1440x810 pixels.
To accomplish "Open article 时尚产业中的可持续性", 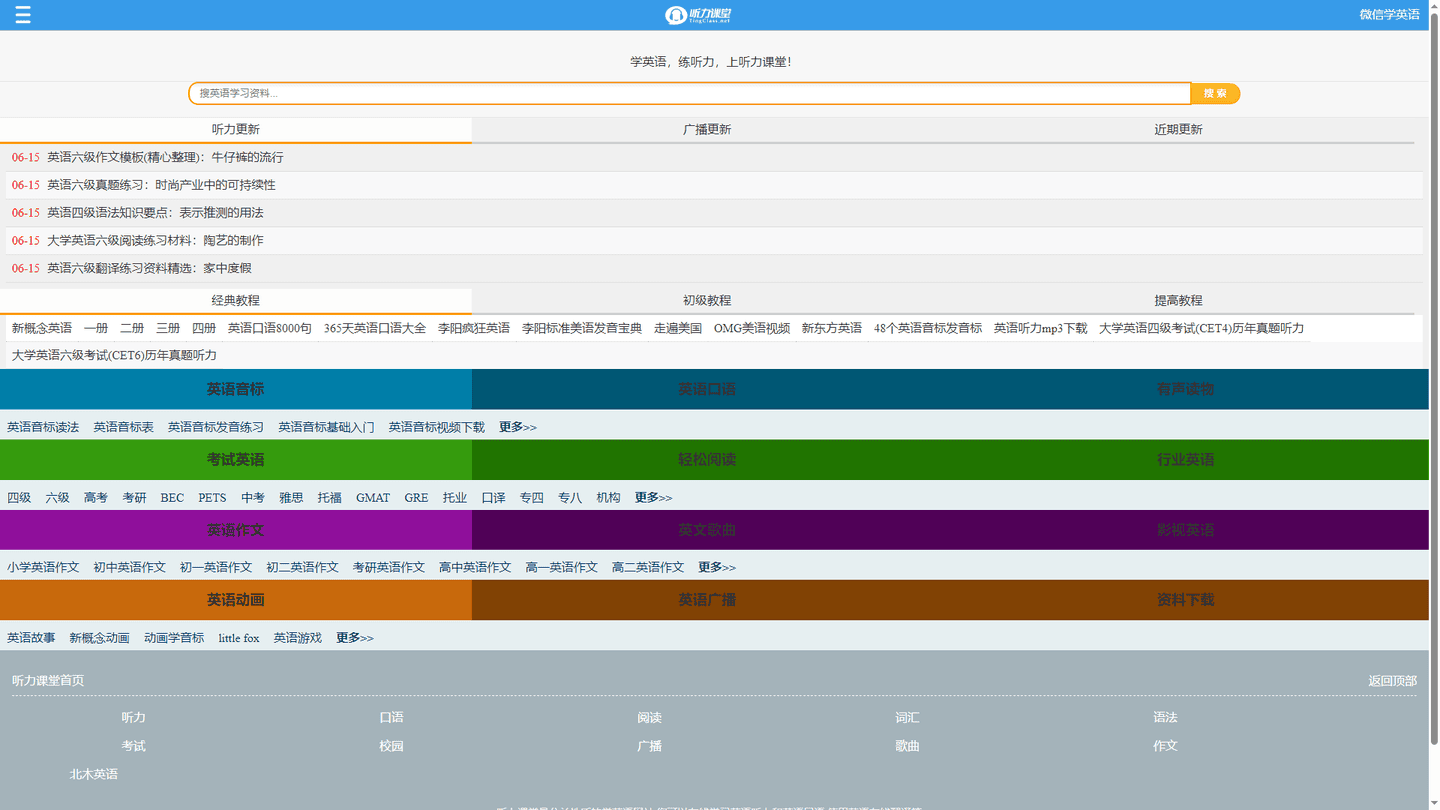I will [161, 185].
